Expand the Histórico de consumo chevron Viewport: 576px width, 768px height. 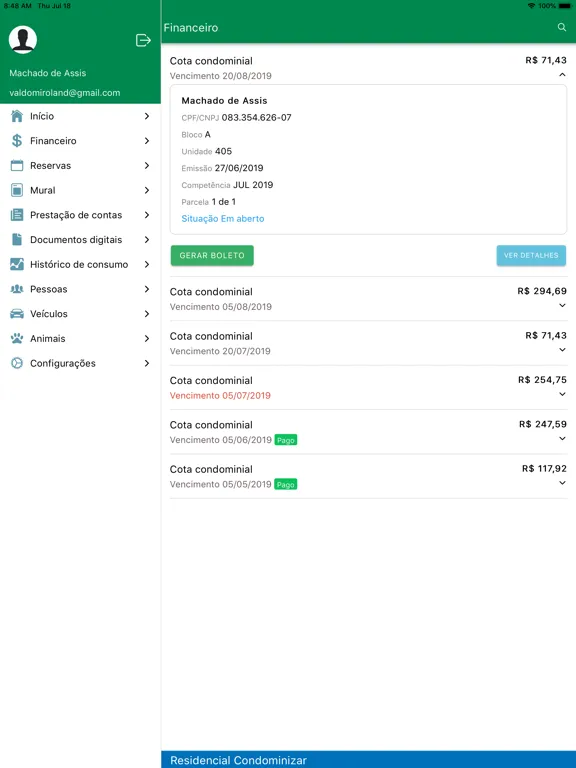point(147,264)
